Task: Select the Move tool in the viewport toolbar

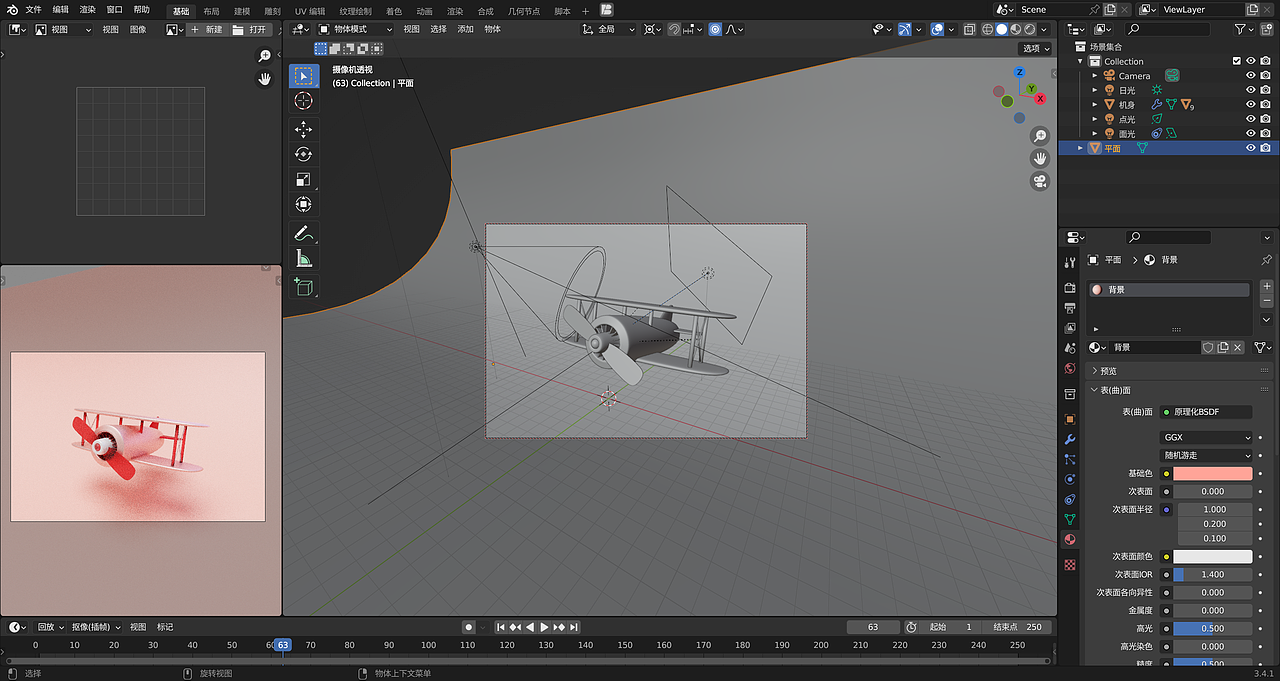Action: pyautogui.click(x=303, y=128)
